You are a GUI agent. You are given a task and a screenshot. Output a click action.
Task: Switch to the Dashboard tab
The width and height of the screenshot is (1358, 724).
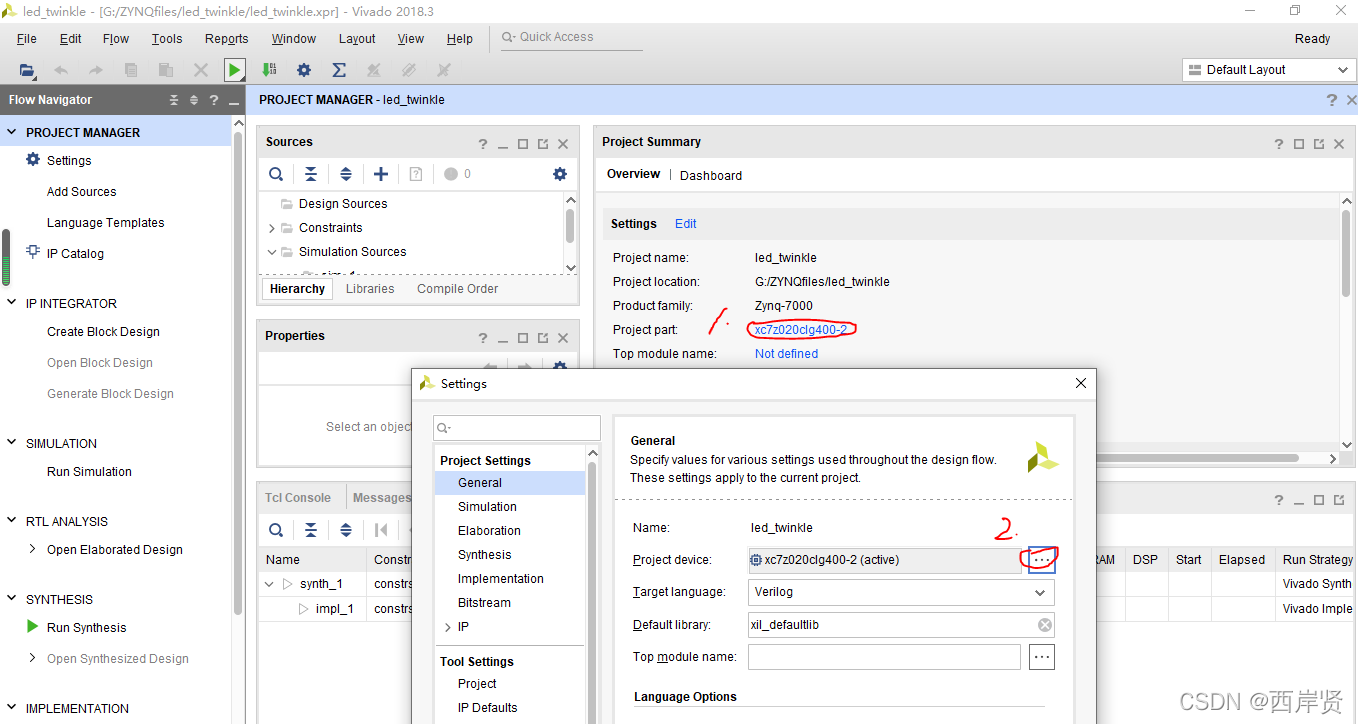tap(711, 175)
